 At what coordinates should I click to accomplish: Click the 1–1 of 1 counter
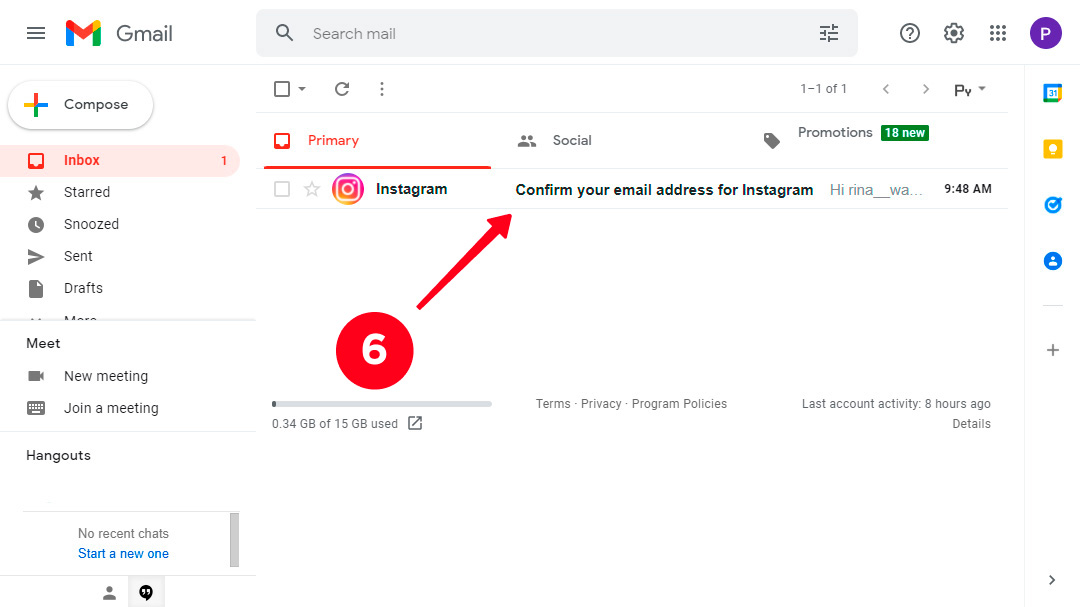[x=823, y=89]
